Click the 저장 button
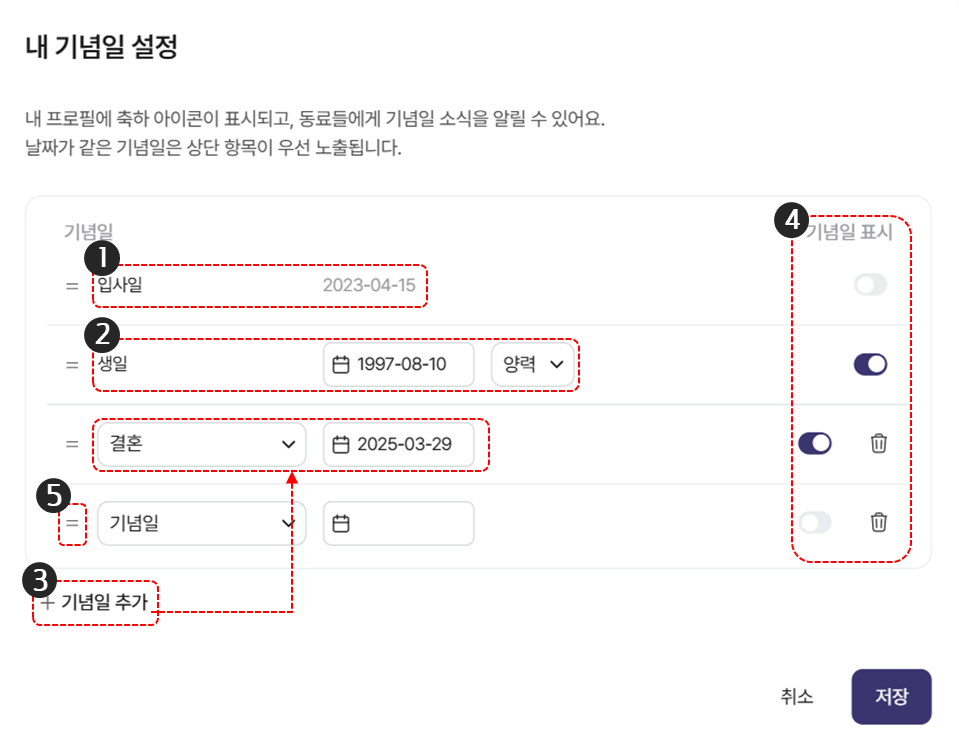 891,697
